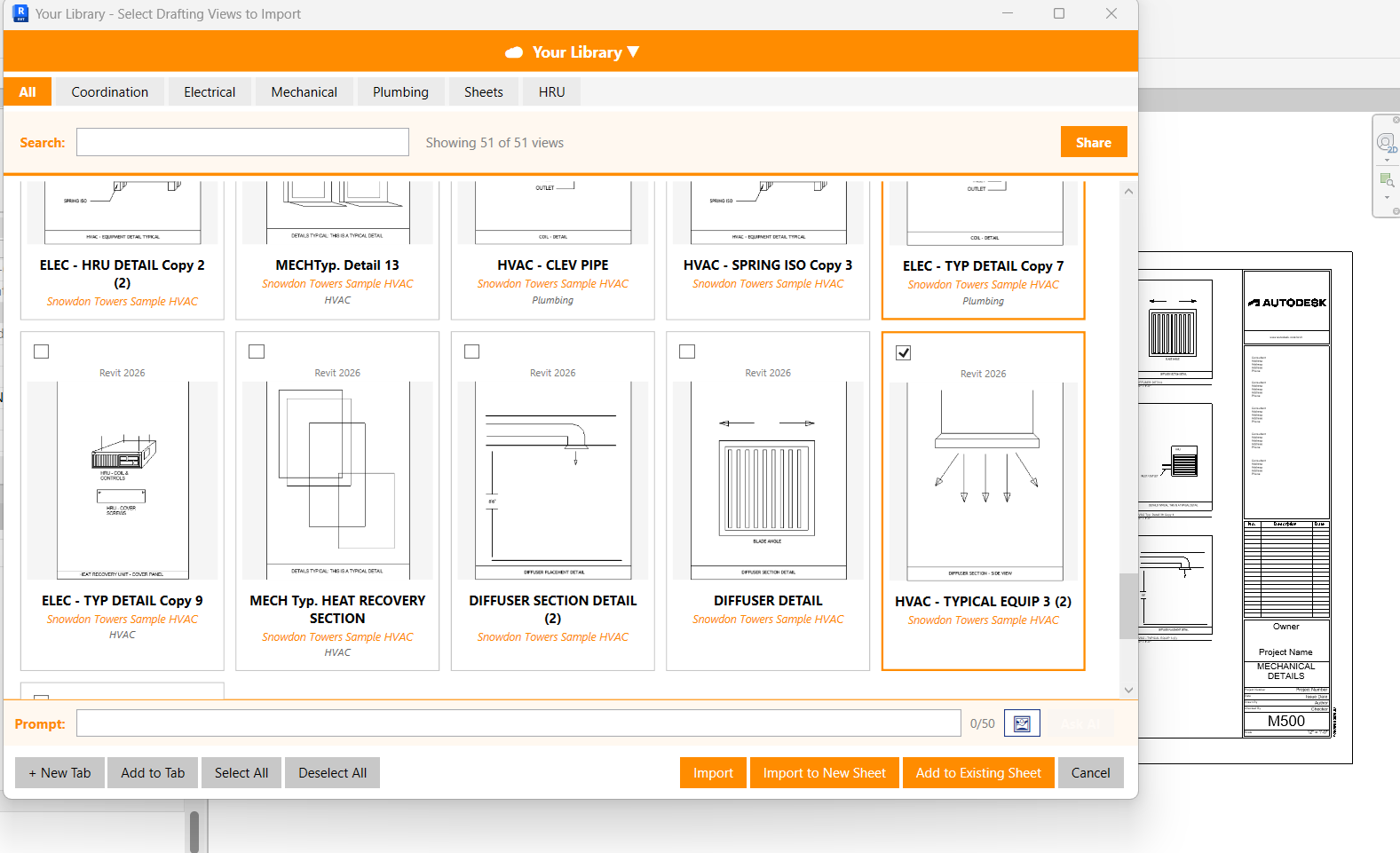Click the Prompt input field
Image resolution: width=1400 pixels, height=853 pixels.
coord(518,723)
